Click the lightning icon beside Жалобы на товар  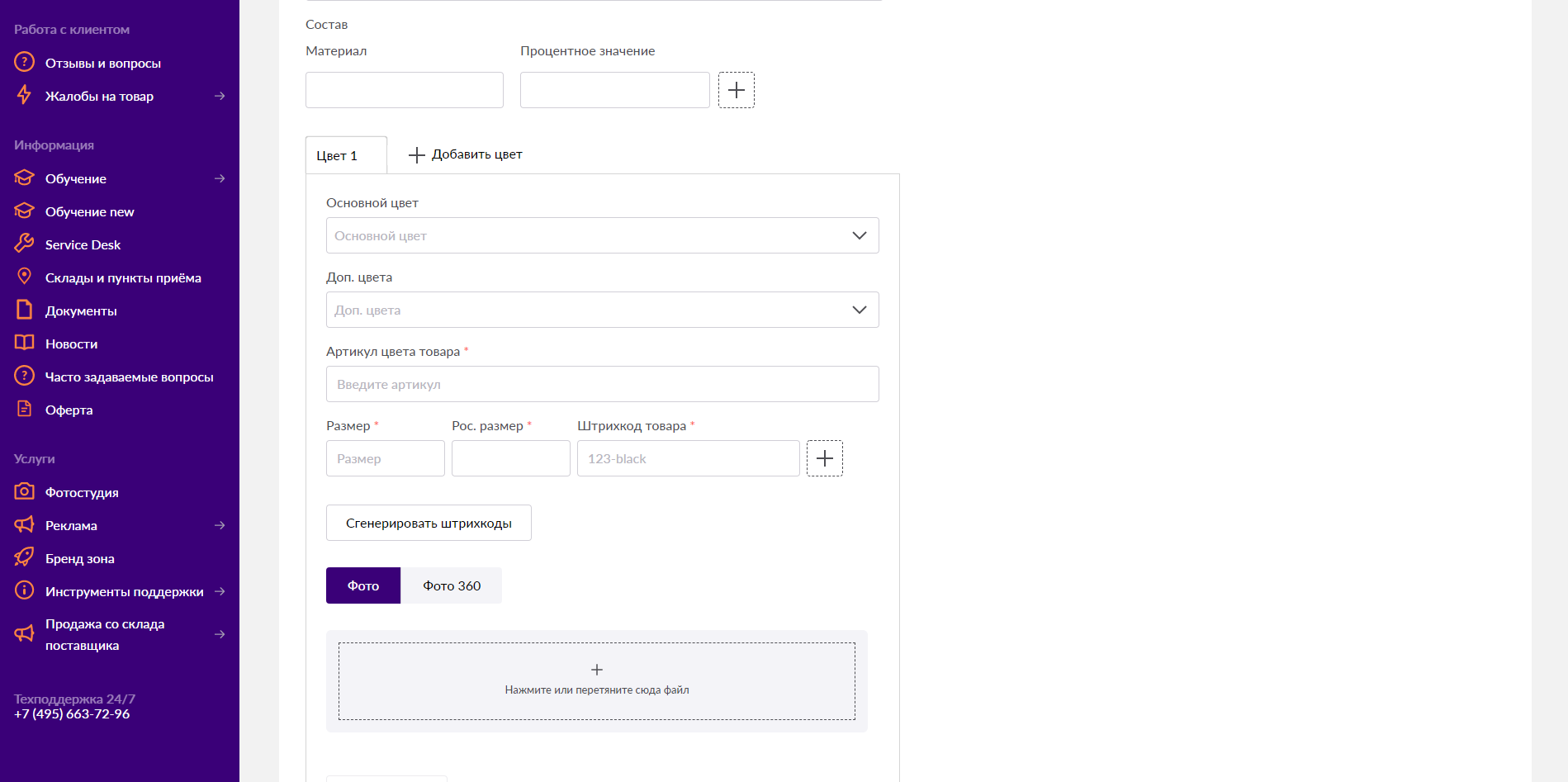click(25, 95)
